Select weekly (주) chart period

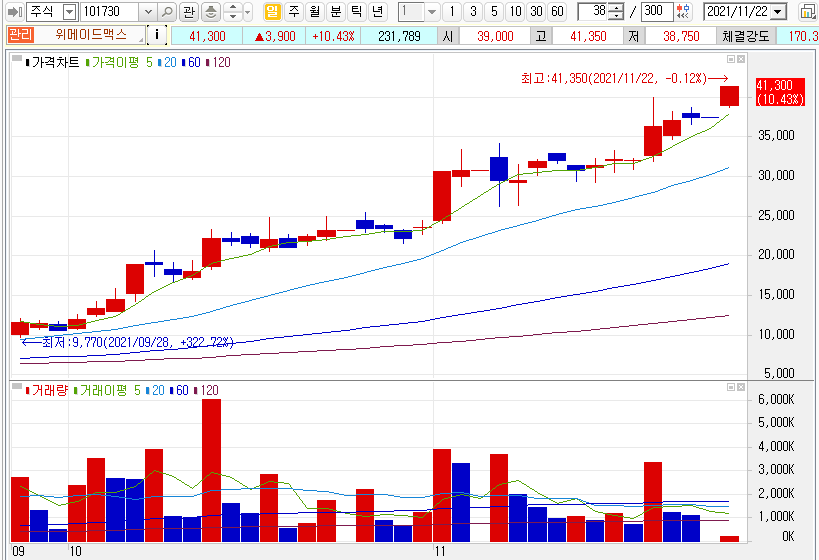pos(294,11)
